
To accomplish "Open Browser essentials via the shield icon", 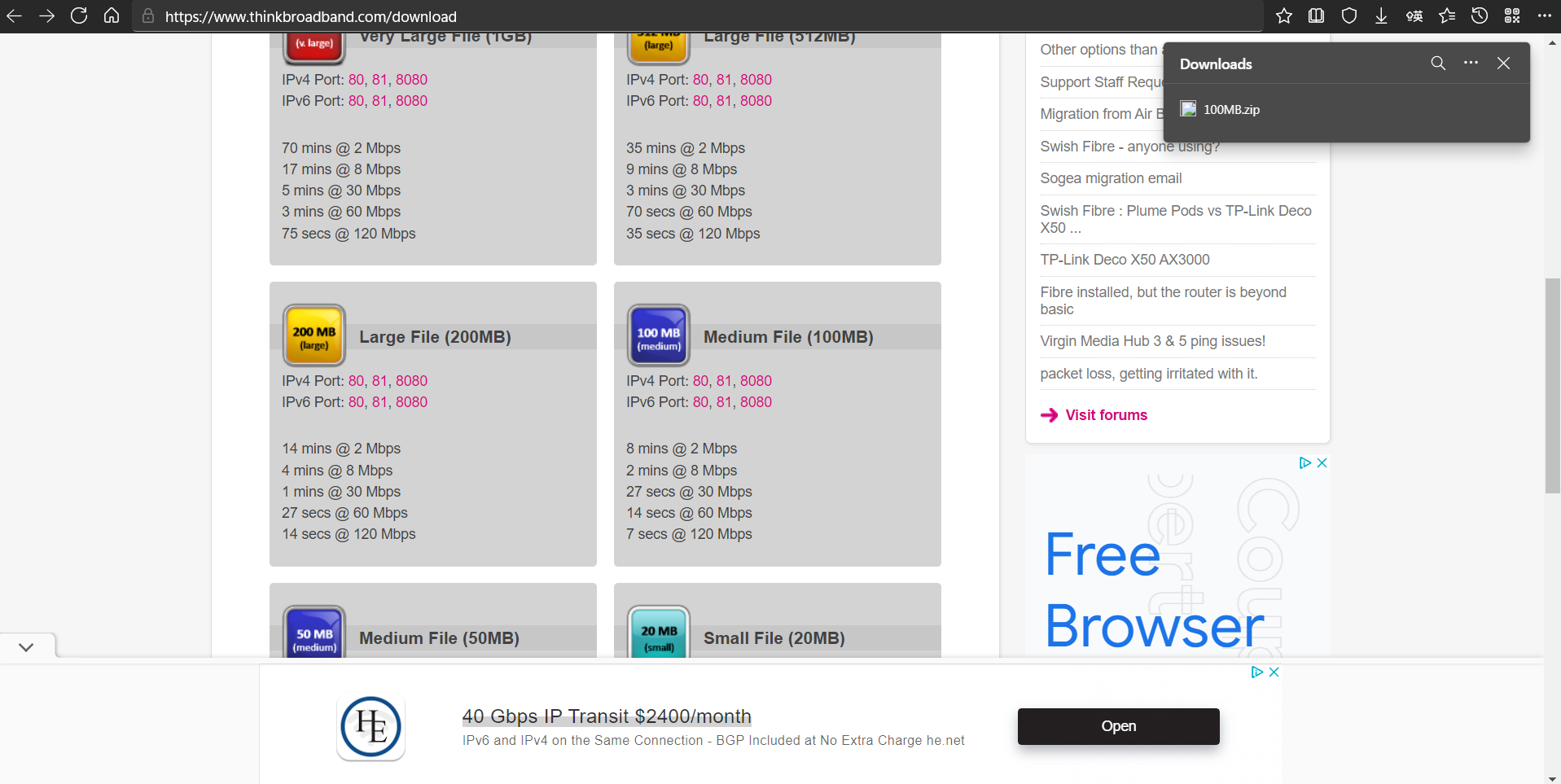I will tap(1349, 15).
